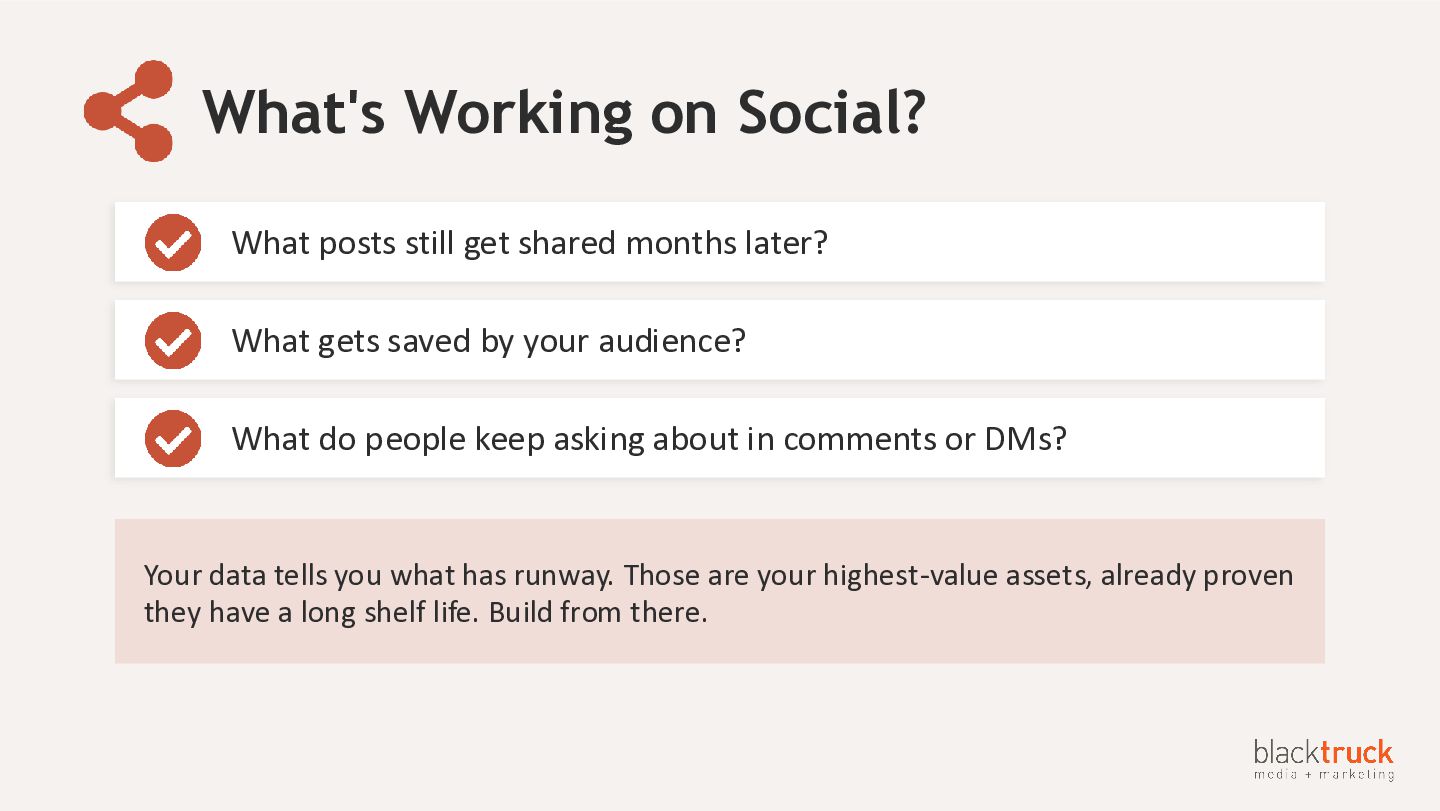Image resolution: width=1440 pixels, height=811 pixels.
Task: Click the text What posts still get shared months later?
Action: 530,243
